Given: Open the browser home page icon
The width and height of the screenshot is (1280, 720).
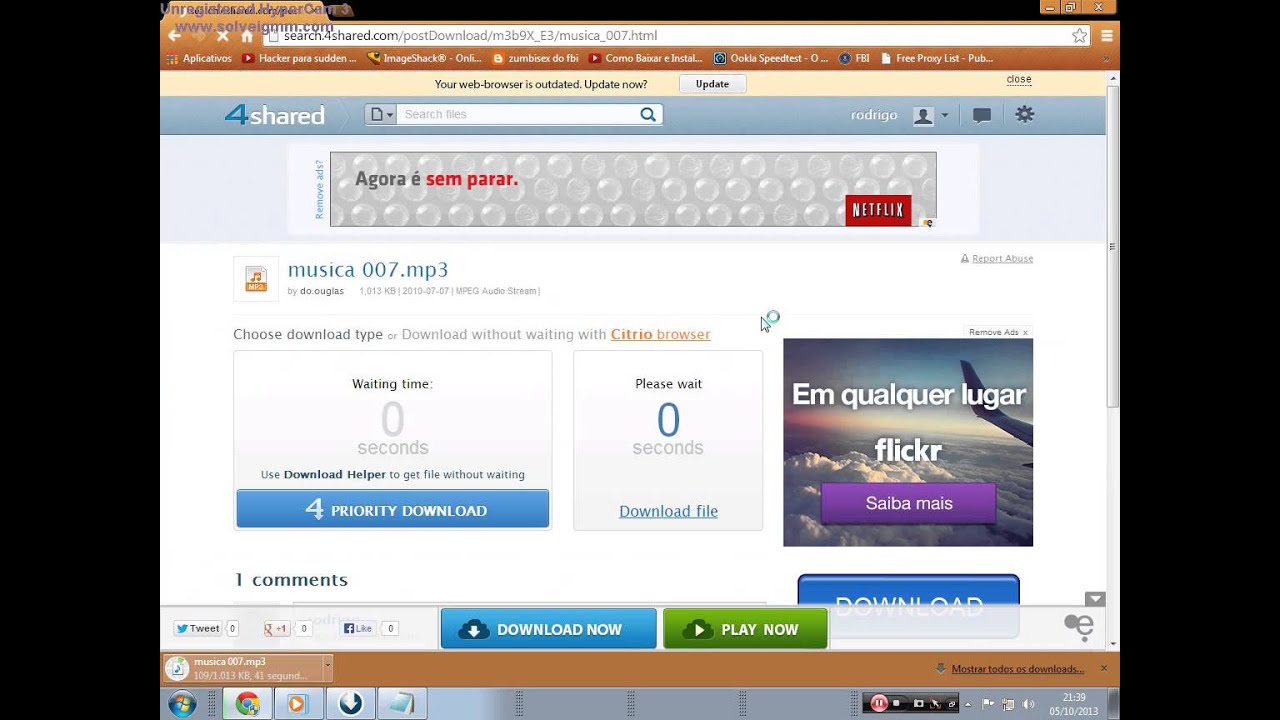Looking at the screenshot, I should point(247,35).
